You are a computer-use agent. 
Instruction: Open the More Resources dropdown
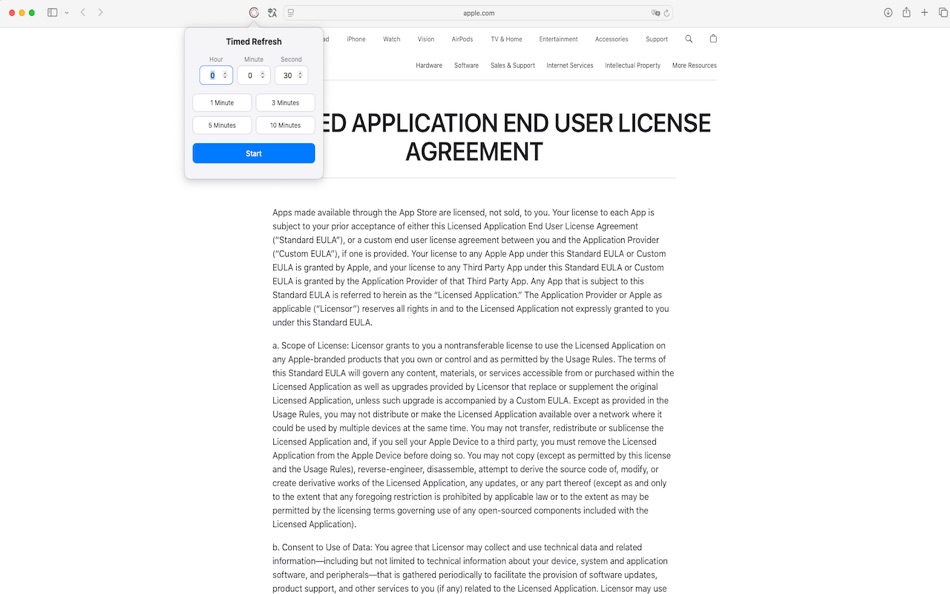tap(694, 64)
